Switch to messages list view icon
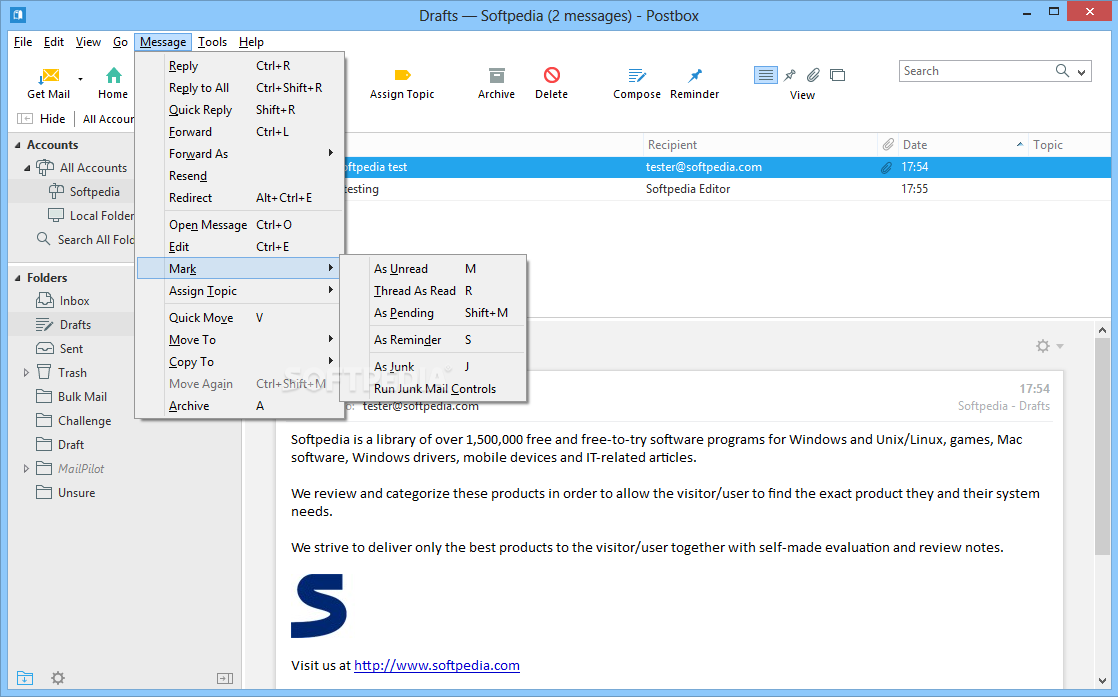The height and width of the screenshot is (697, 1118). [766, 75]
